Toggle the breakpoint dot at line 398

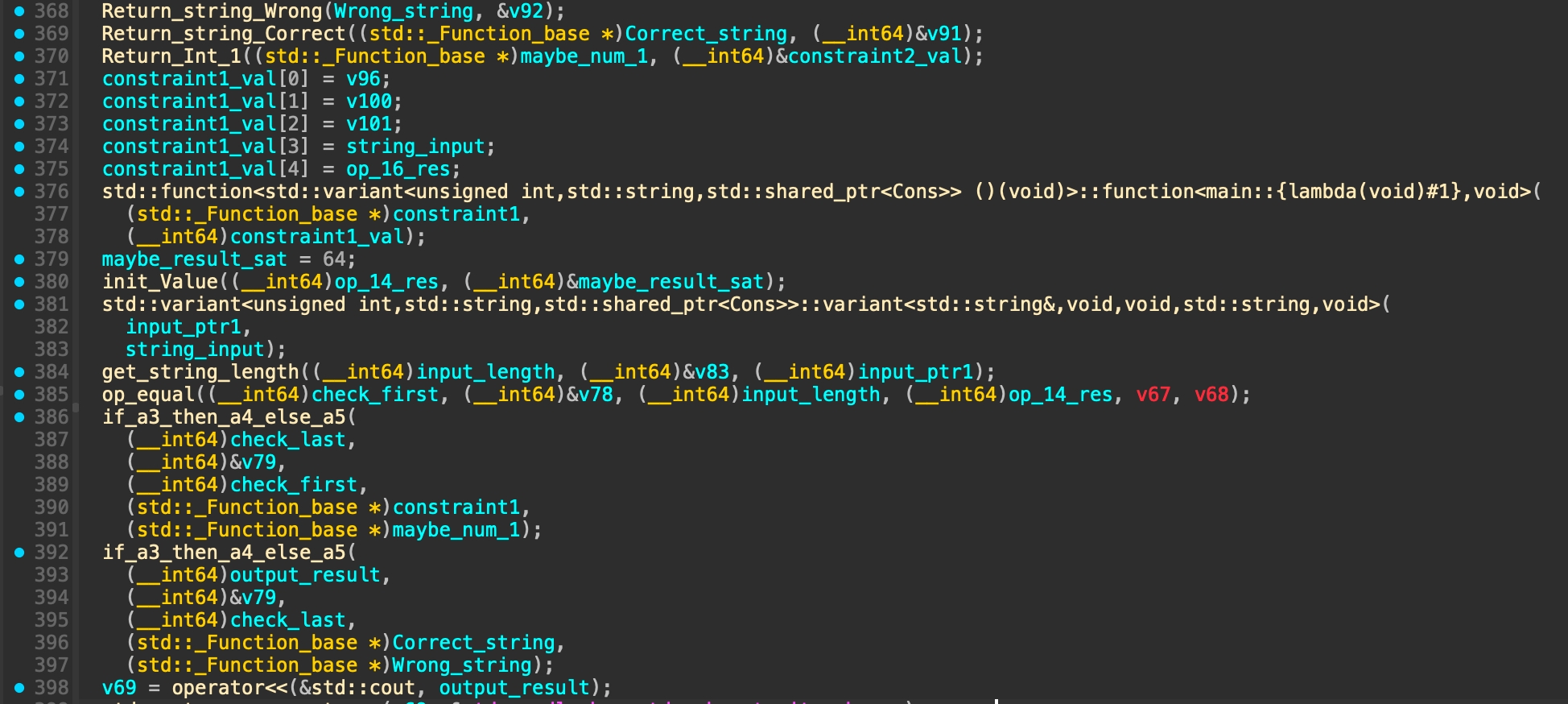pyautogui.click(x=19, y=688)
